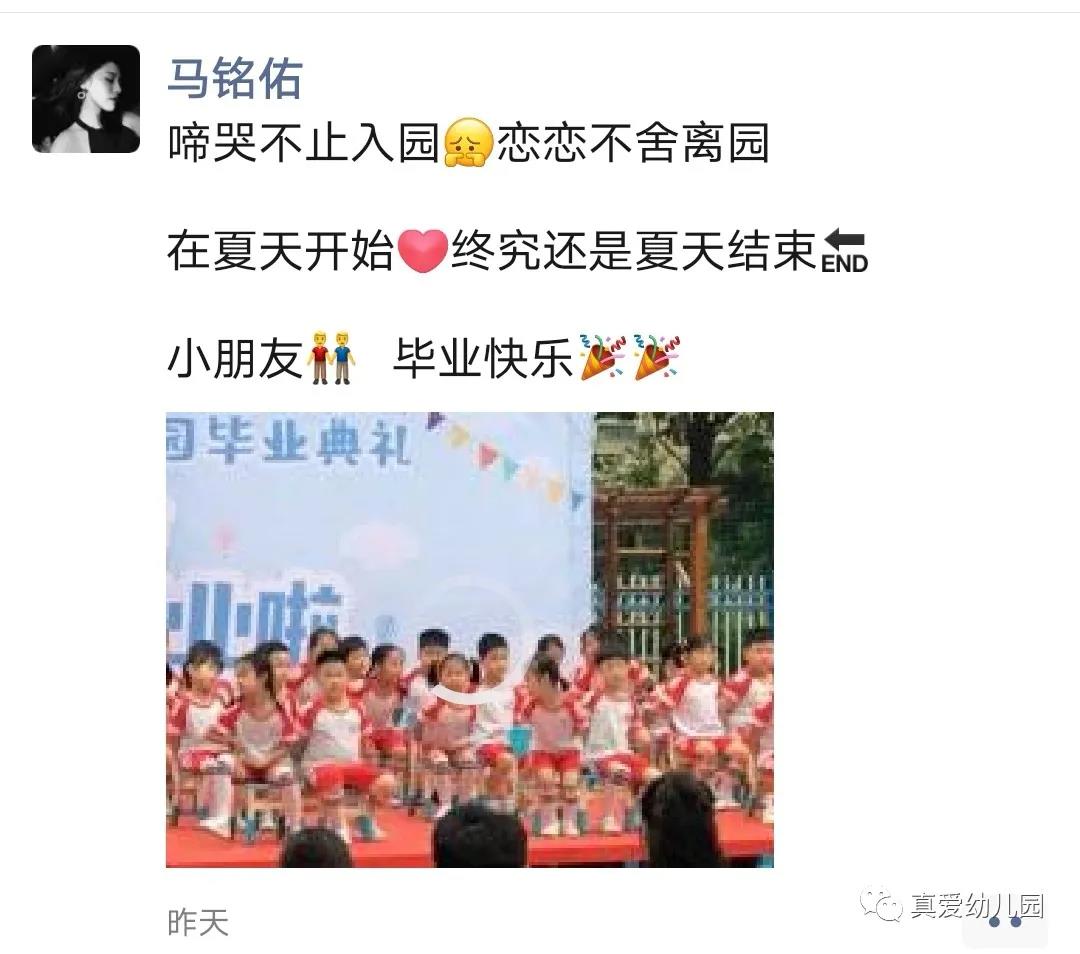Click the WeChat logo in the watermark

point(881,903)
